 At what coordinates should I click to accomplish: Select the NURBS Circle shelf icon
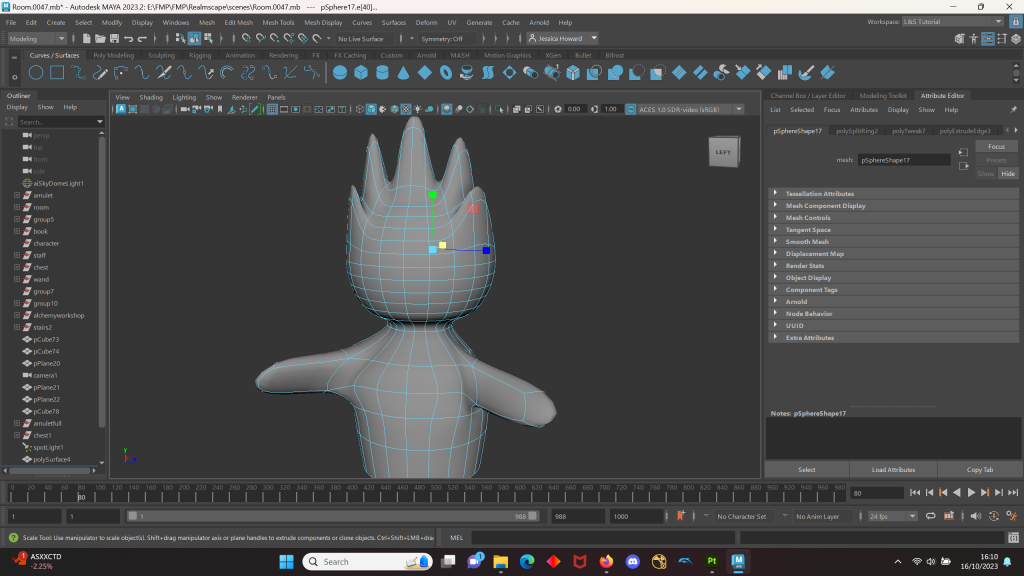click(x=36, y=72)
